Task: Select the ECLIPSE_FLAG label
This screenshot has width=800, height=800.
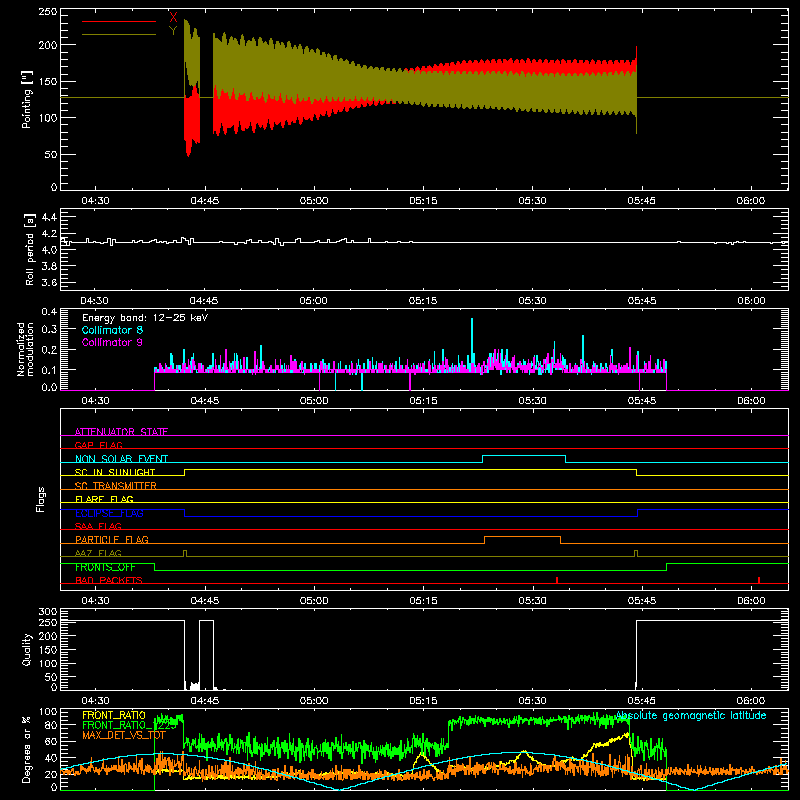Action: [x=109, y=513]
